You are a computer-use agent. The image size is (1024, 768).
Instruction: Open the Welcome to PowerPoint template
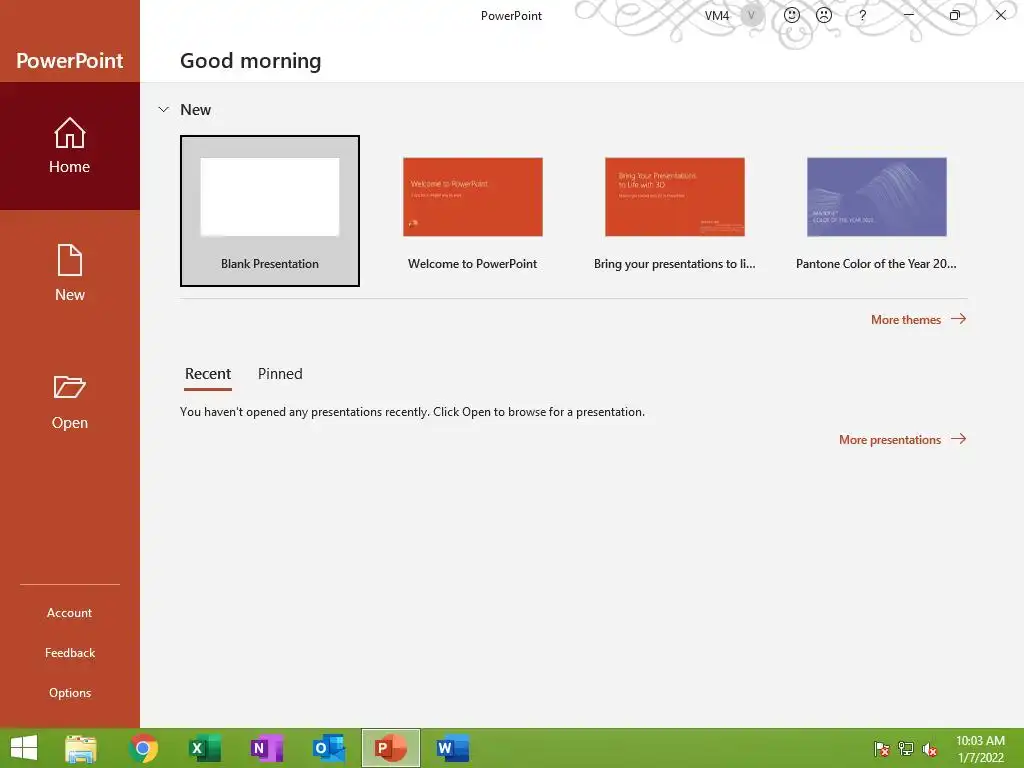pyautogui.click(x=472, y=211)
